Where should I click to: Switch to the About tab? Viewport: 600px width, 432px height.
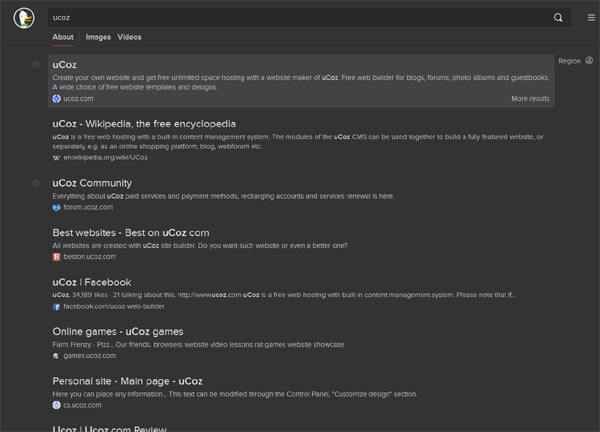pyautogui.click(x=63, y=37)
